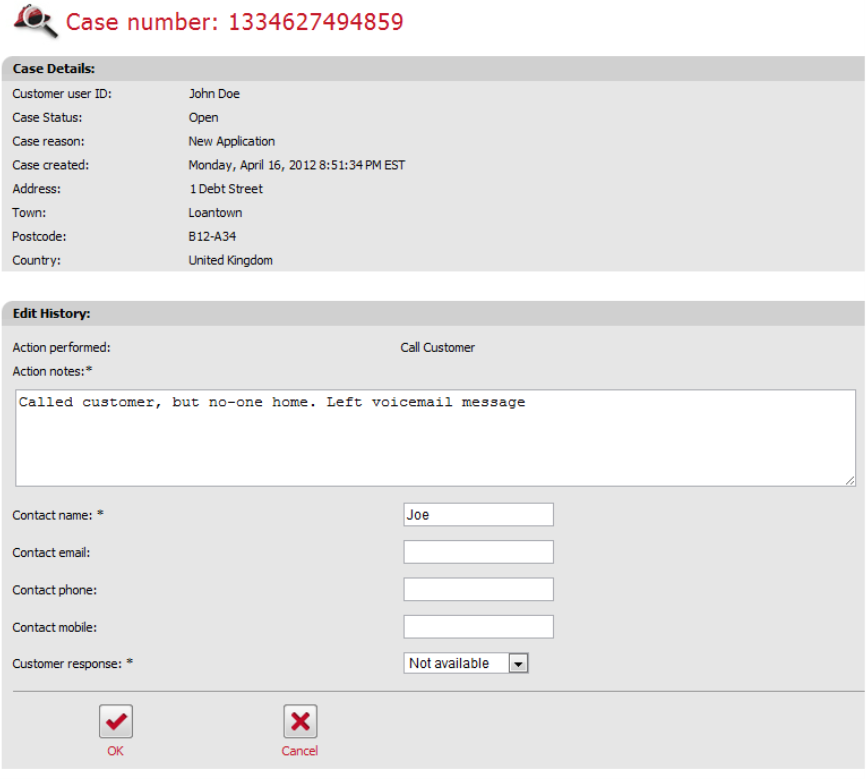The height and width of the screenshot is (779, 866).
Task: Click the Case created date value
Action: pos(296,165)
